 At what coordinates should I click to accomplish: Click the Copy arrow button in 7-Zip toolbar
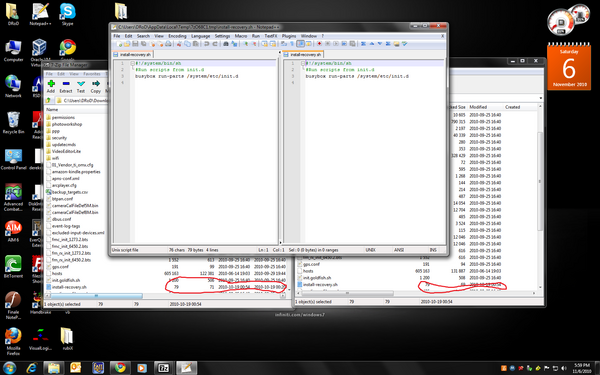tap(96, 86)
